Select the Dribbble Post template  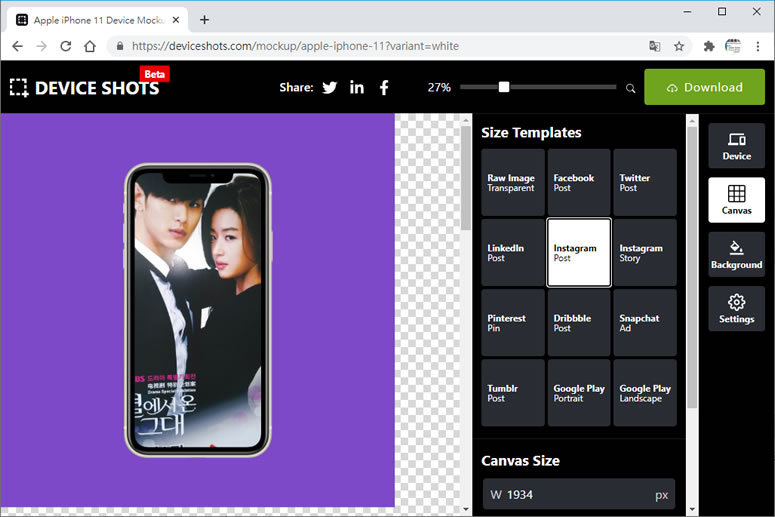coord(579,323)
